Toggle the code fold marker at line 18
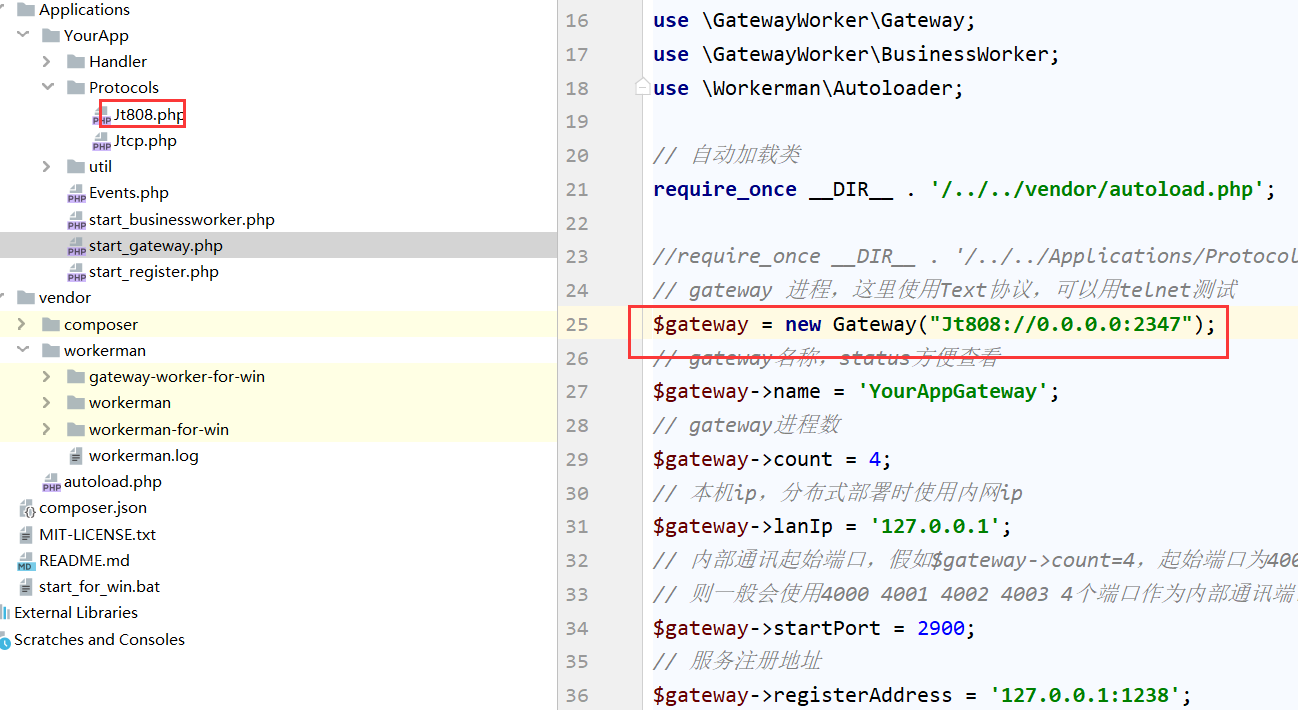Image resolution: width=1298 pixels, height=710 pixels. pyautogui.click(x=642, y=88)
